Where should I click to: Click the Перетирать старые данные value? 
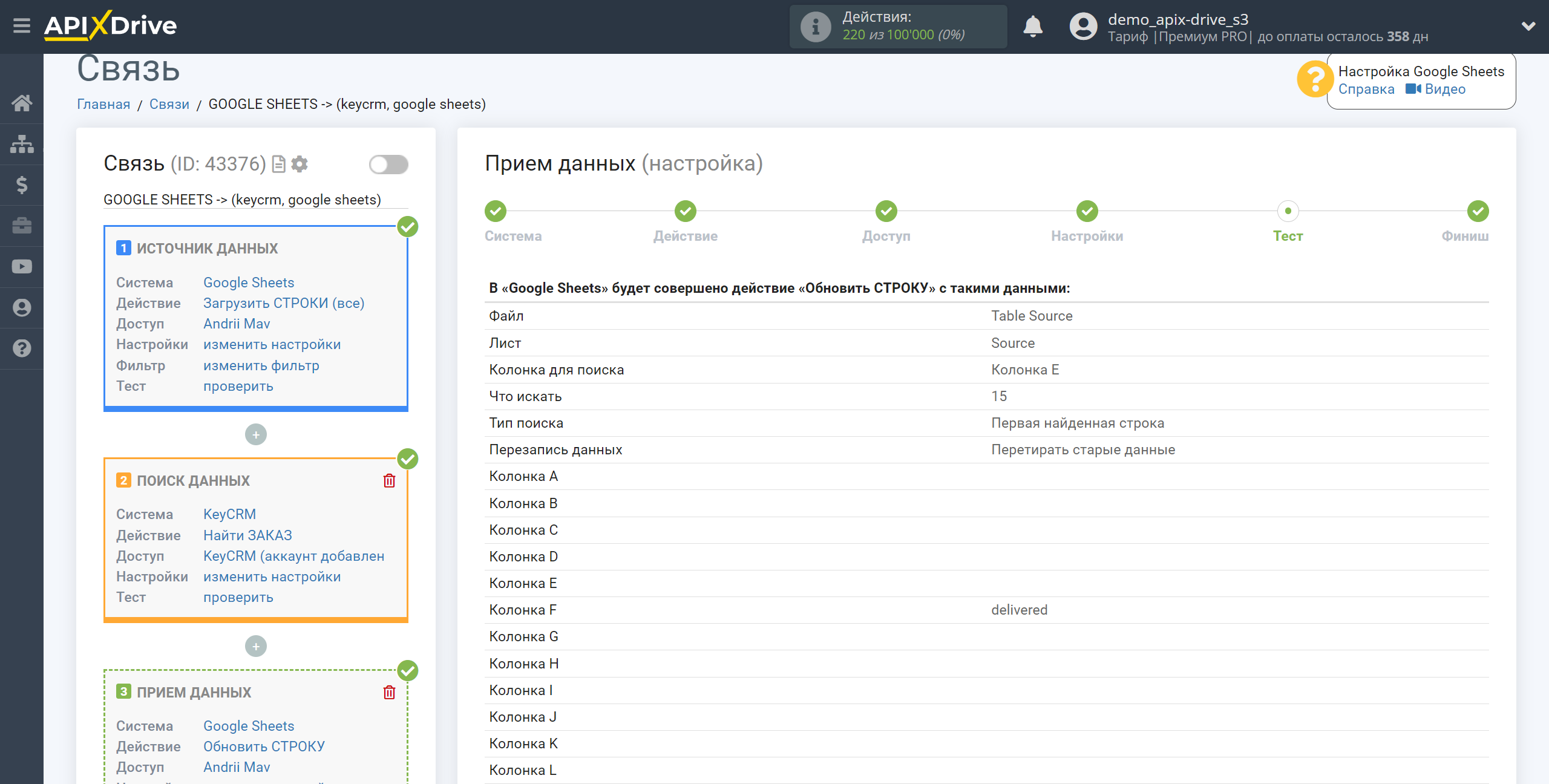[x=1083, y=449]
